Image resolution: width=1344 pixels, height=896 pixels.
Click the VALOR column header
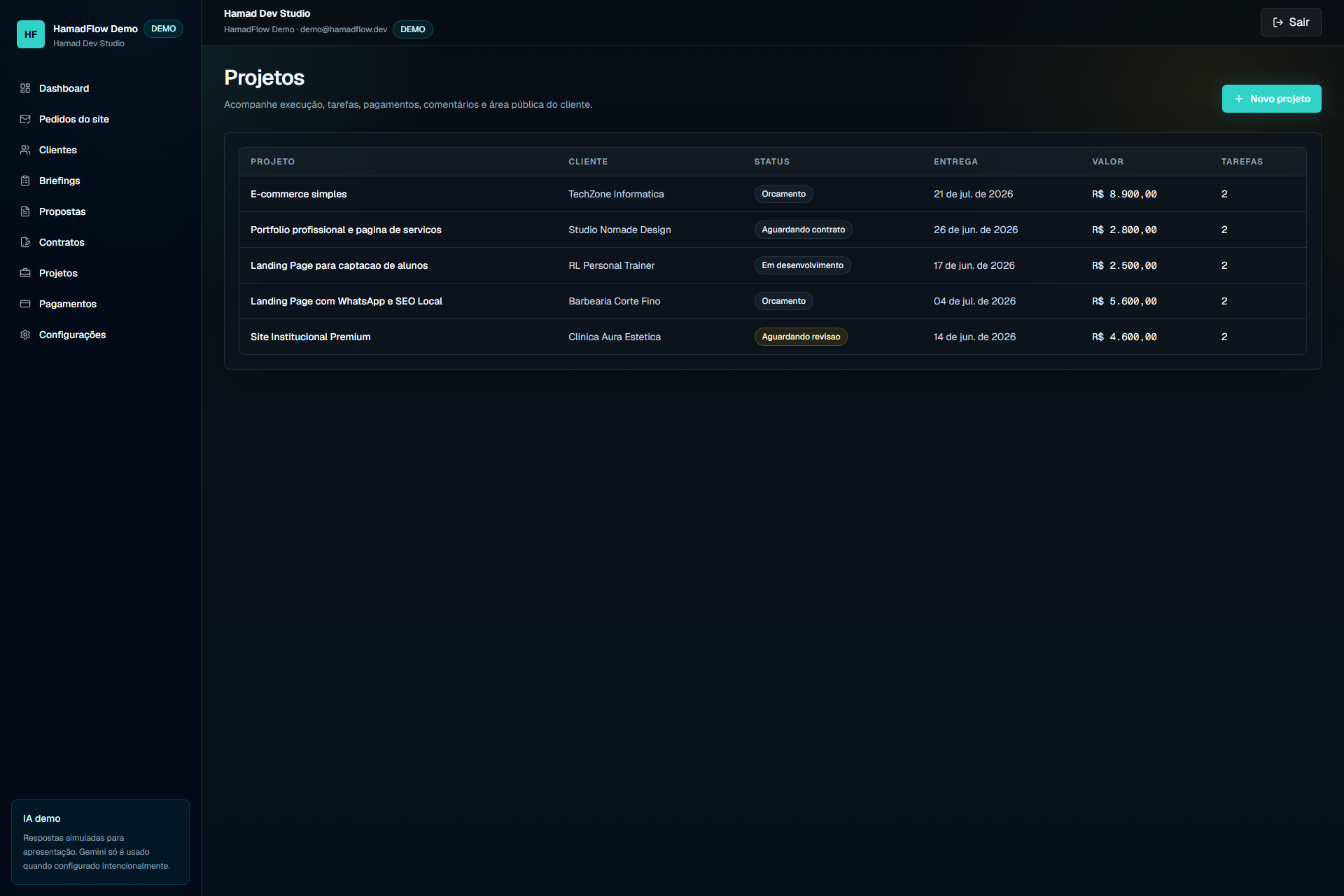[x=1107, y=162]
